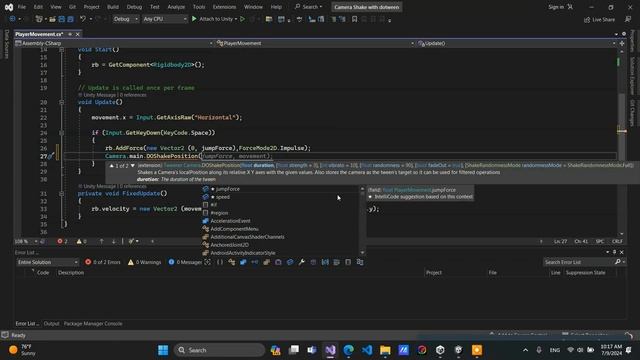This screenshot has height=360, width=640.
Task: Open Unity Hub from the taskbar
Action: (440, 350)
